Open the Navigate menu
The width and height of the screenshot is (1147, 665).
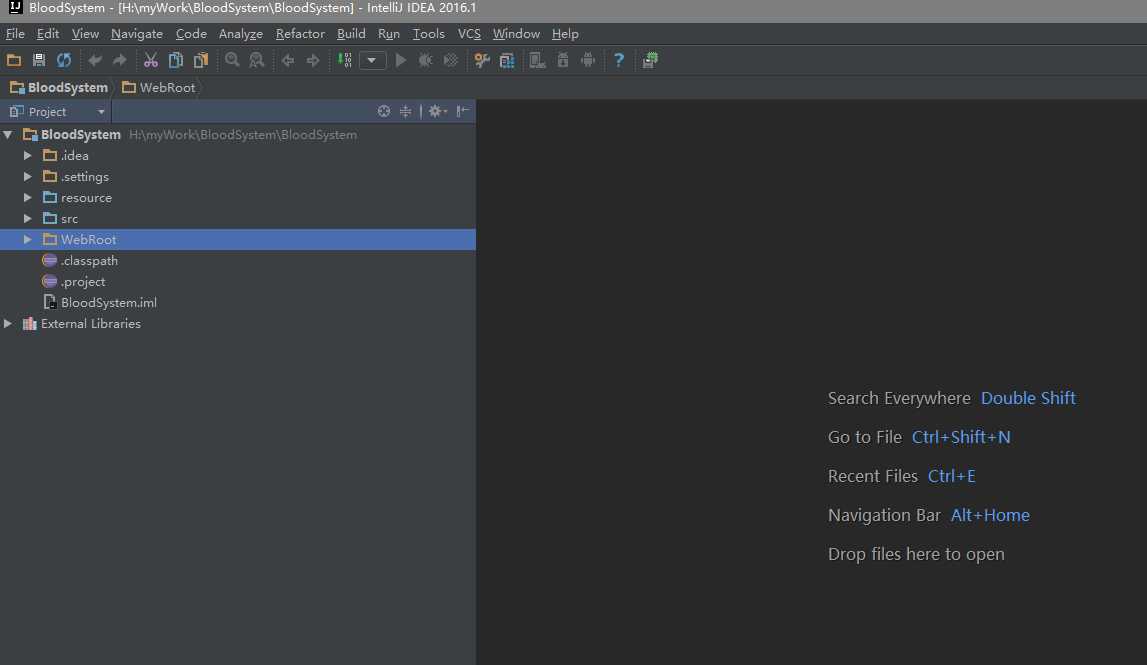coord(137,34)
